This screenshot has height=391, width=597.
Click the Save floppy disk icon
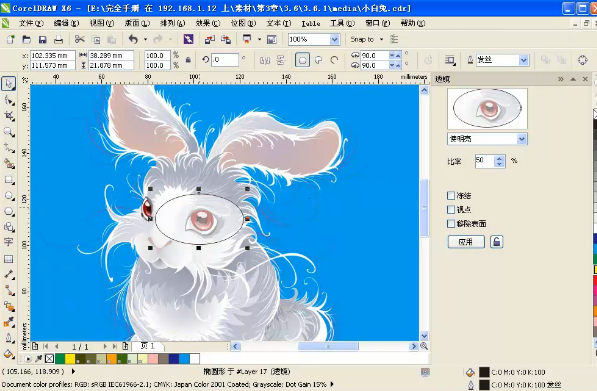point(42,39)
